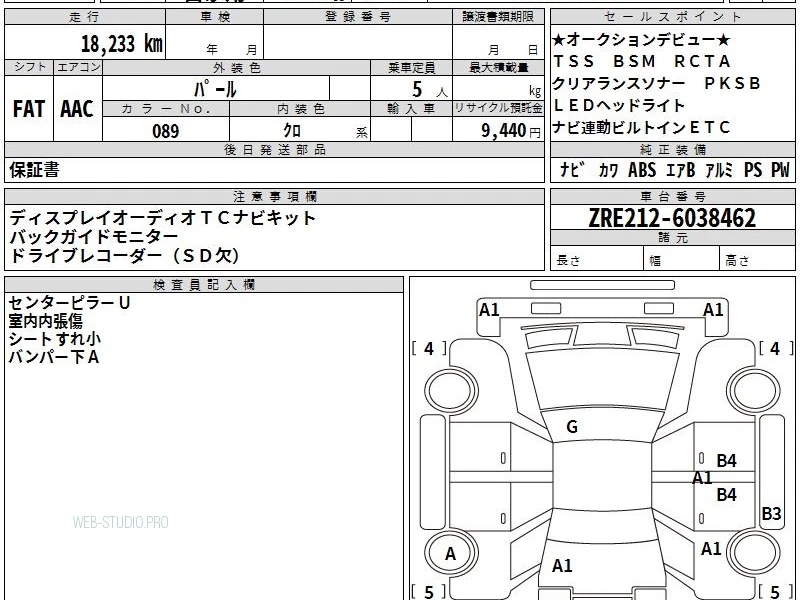Click the ドライブレコーダー(SD欠) note

coord(124,255)
